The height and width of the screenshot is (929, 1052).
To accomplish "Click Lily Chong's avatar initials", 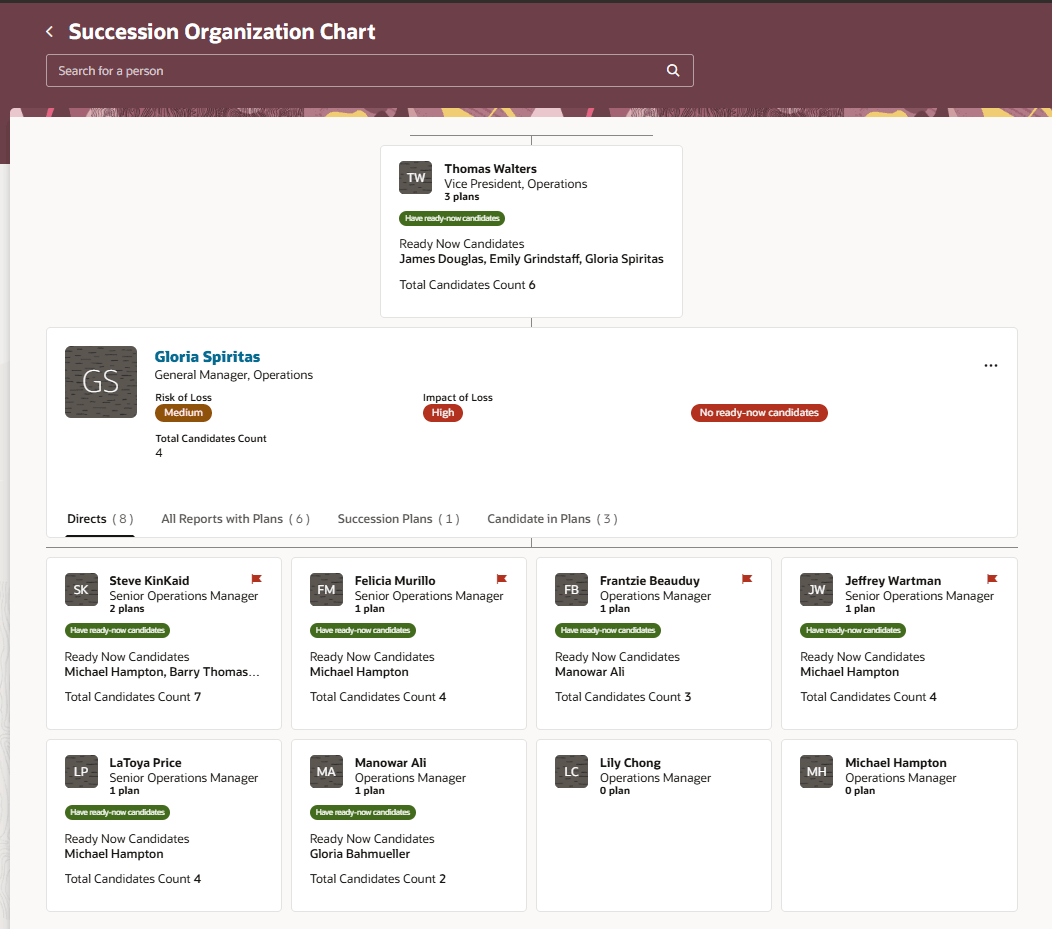I will click(571, 771).
